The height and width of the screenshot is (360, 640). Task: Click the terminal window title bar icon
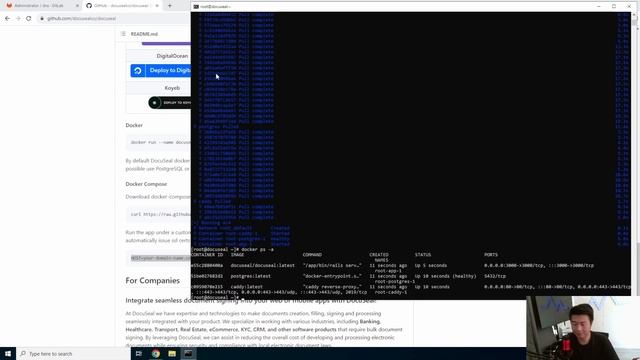tap(196, 7)
